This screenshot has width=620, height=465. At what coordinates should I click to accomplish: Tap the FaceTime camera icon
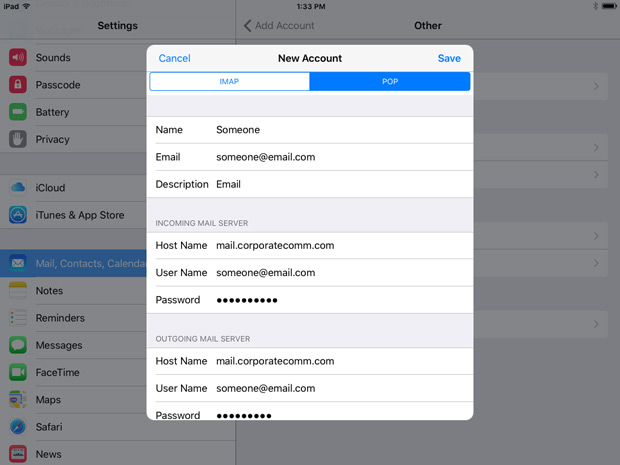pos(18,372)
